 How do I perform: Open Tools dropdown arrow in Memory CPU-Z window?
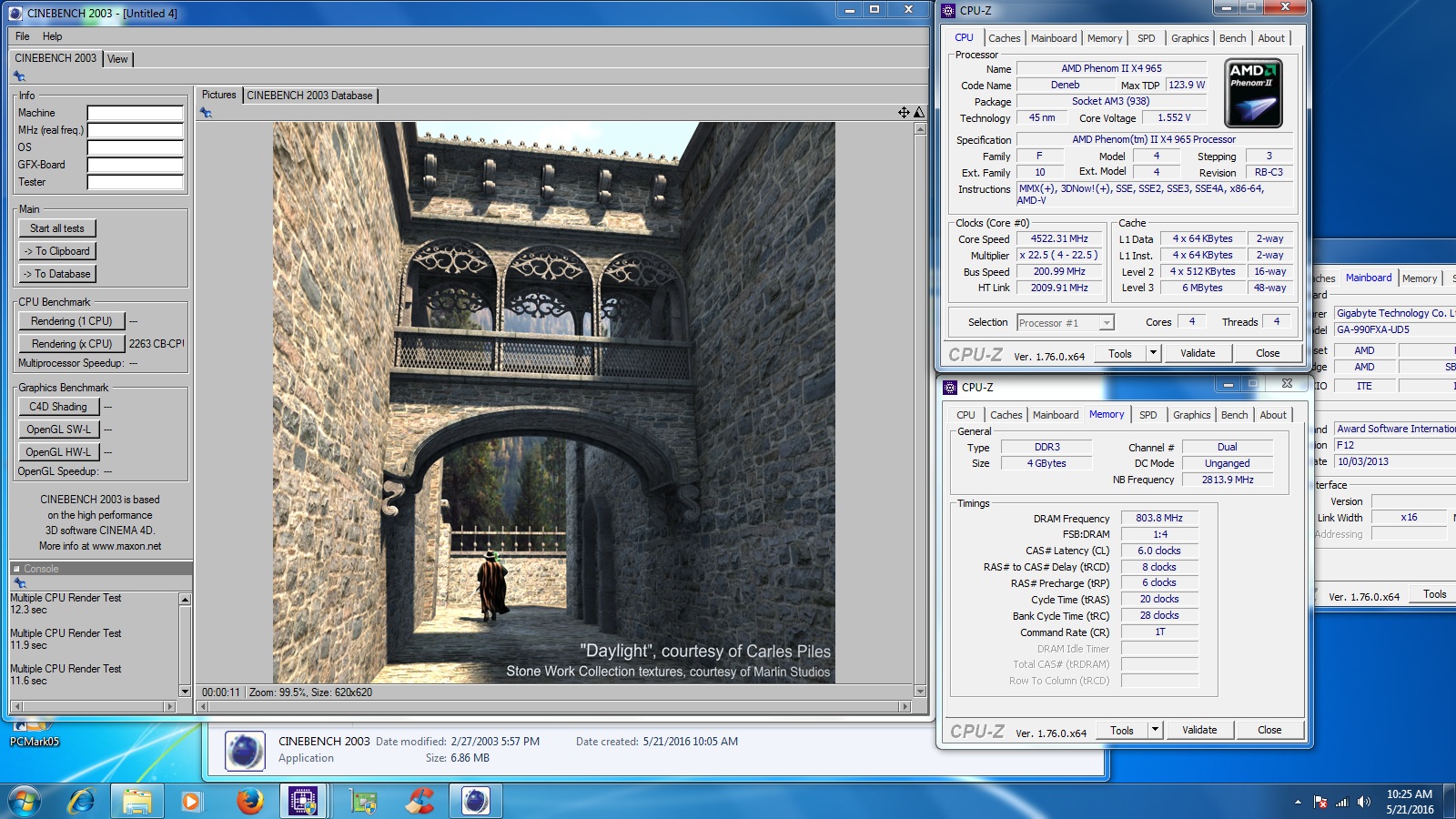click(x=1155, y=731)
